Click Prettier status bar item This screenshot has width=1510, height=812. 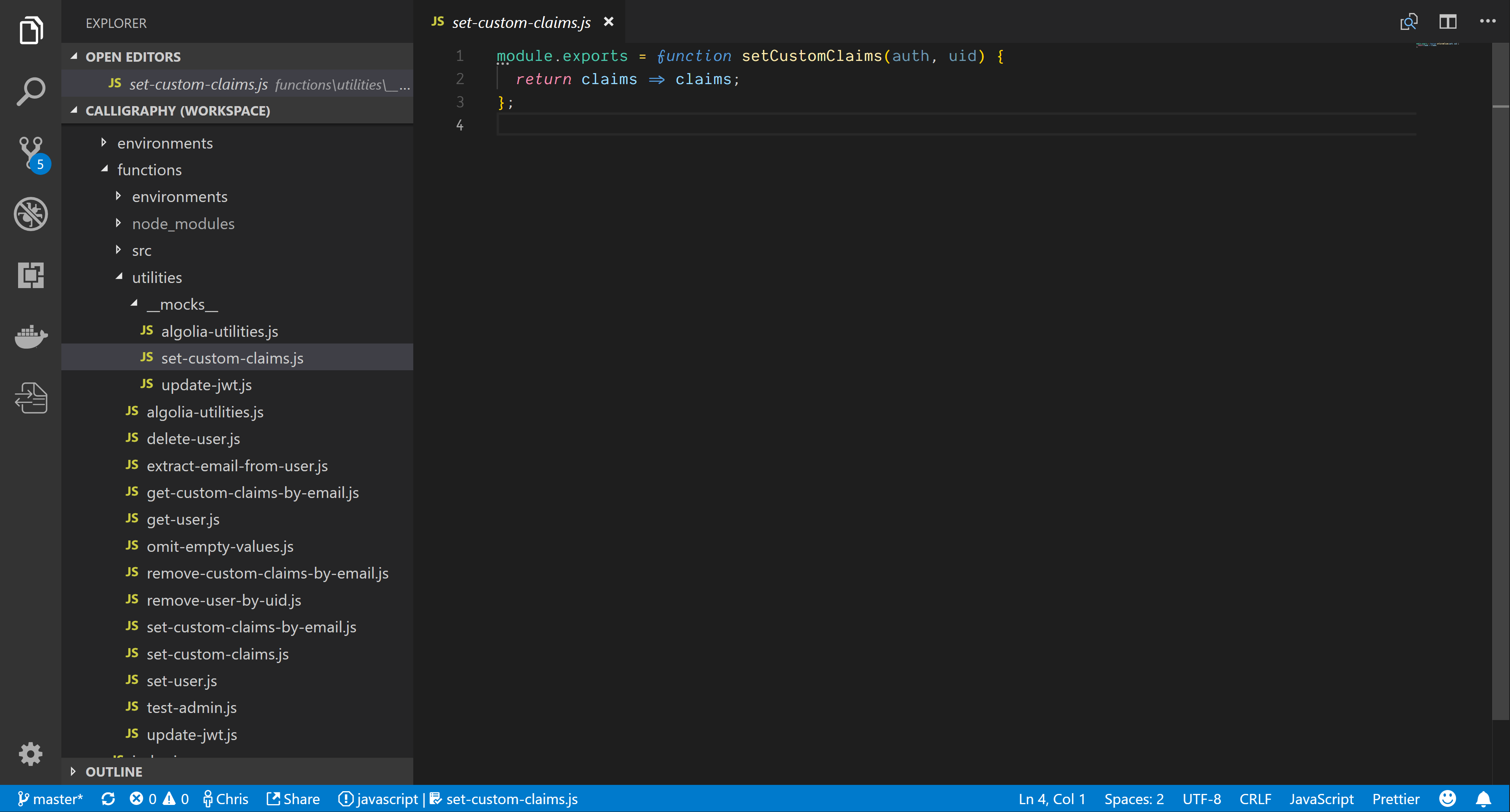pyautogui.click(x=1396, y=799)
